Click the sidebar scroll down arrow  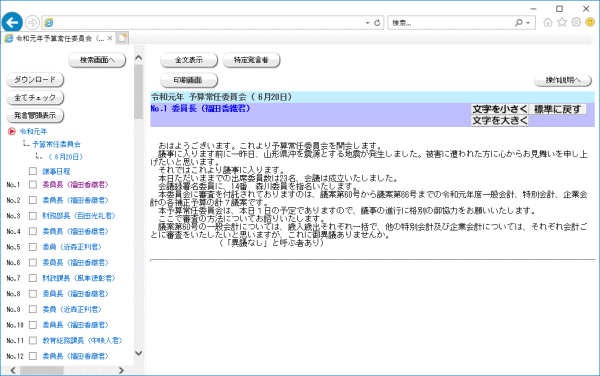click(139, 353)
